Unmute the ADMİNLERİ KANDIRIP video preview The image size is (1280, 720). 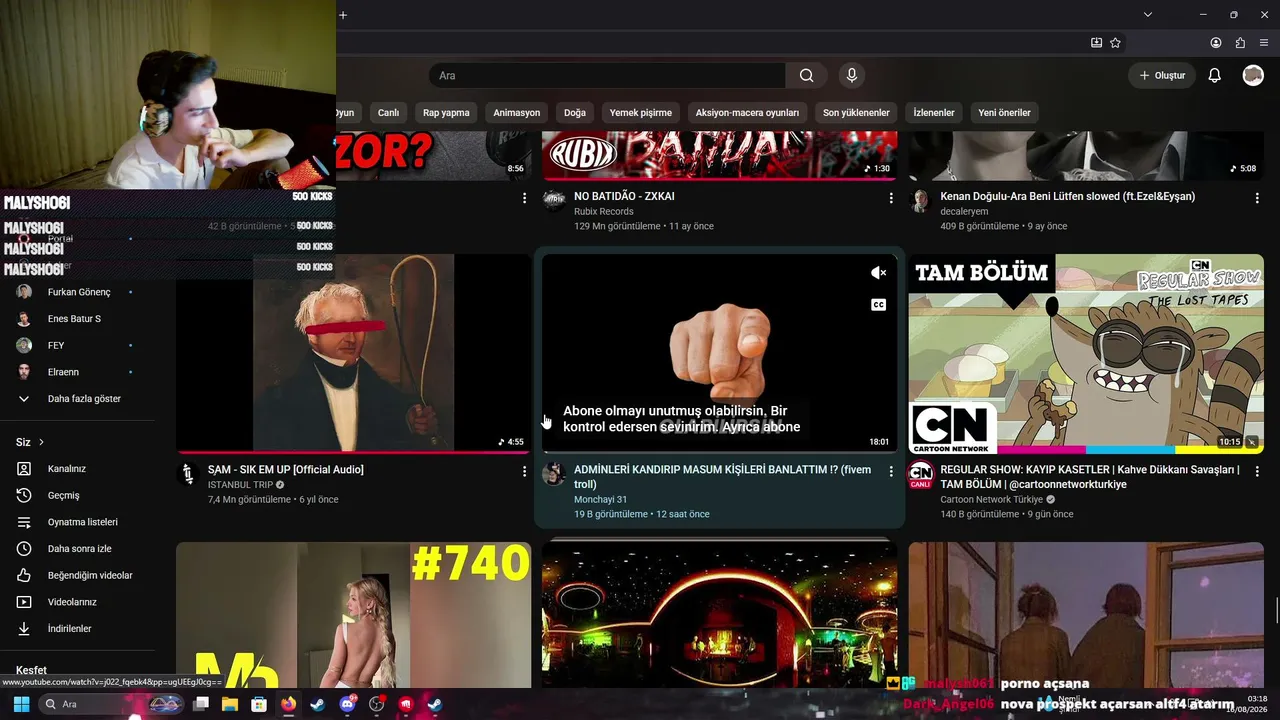tap(878, 273)
